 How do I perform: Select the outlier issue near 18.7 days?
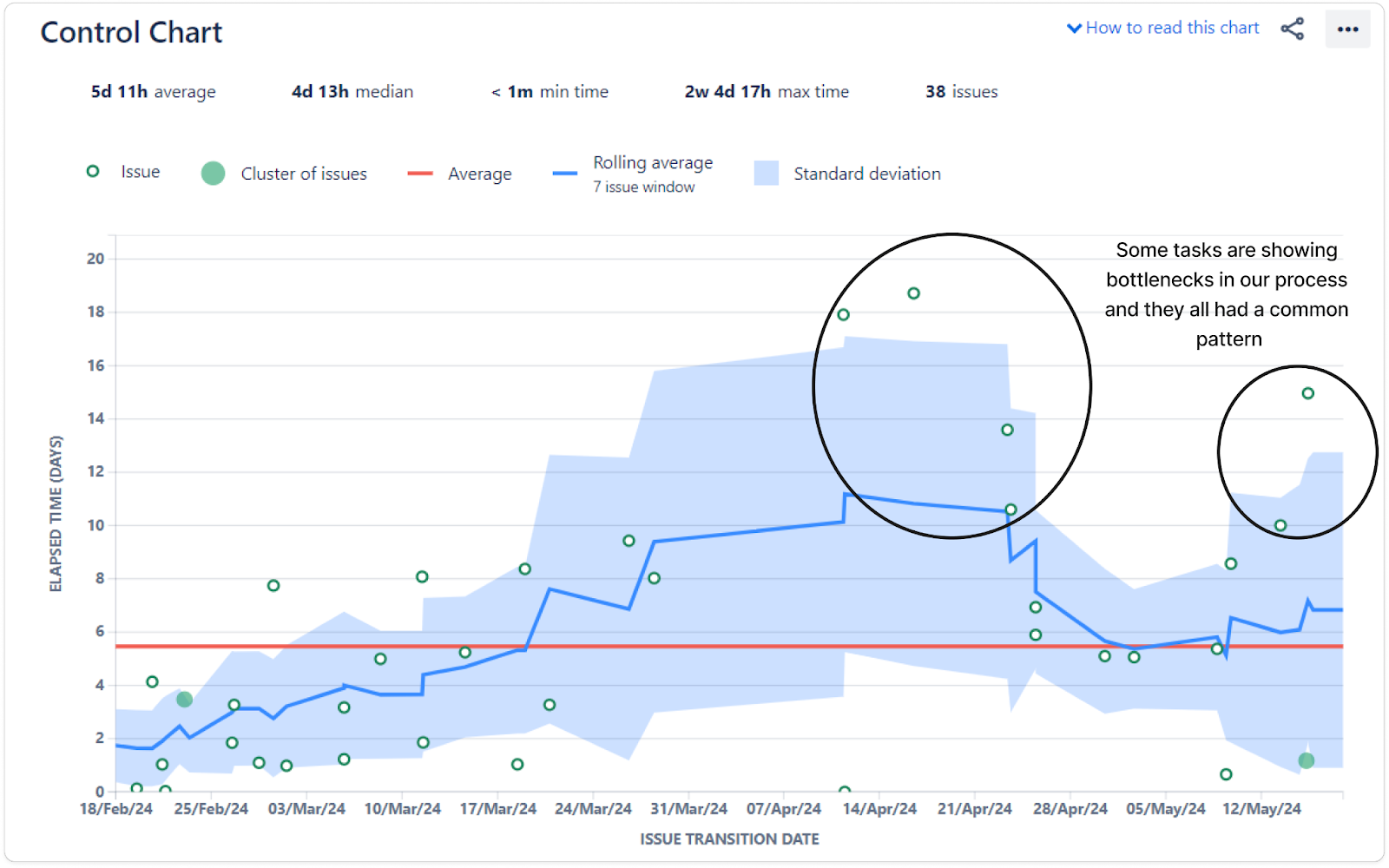click(912, 293)
